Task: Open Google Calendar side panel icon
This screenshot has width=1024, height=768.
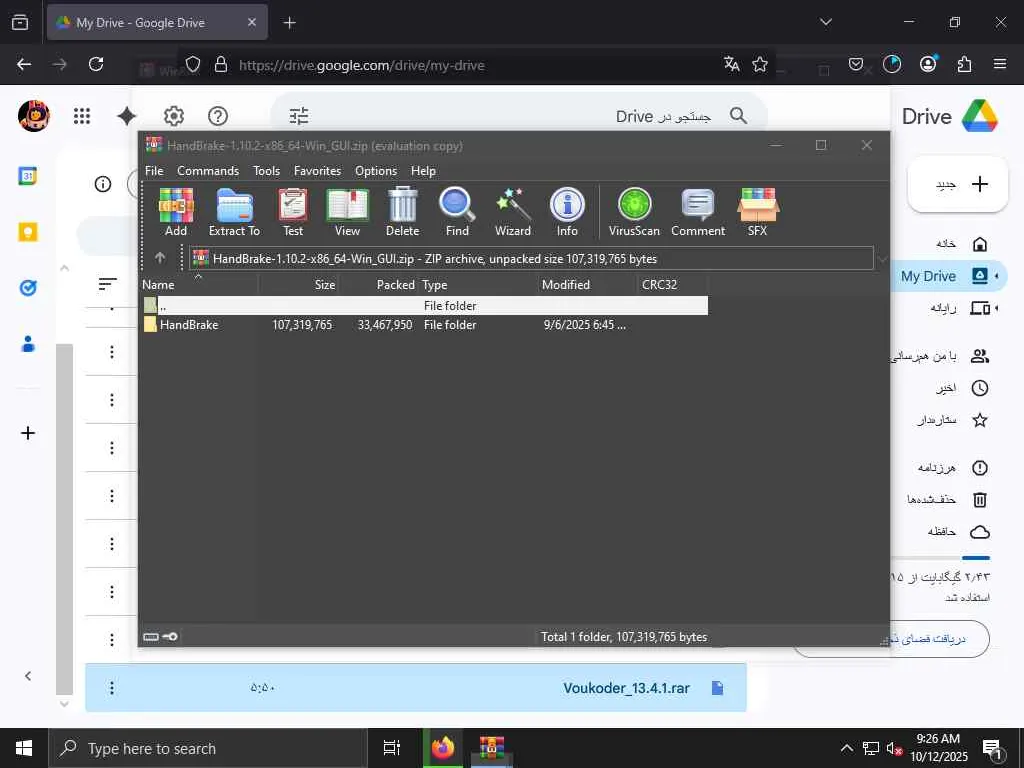Action: click(27, 176)
